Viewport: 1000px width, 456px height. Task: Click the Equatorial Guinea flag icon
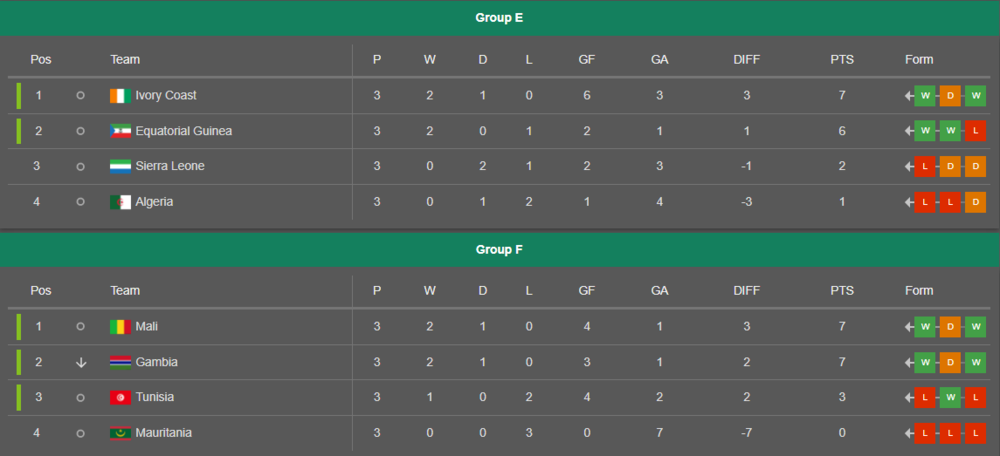click(x=120, y=131)
